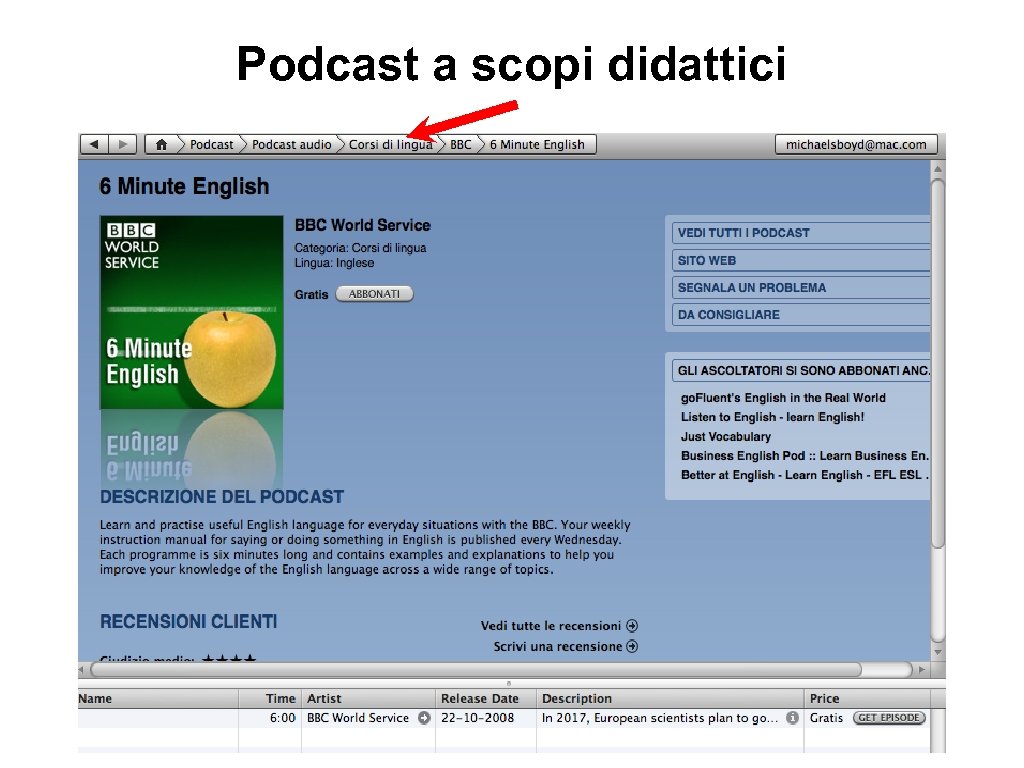Click the GET EPISODE button
The image size is (1024, 768).
point(888,718)
